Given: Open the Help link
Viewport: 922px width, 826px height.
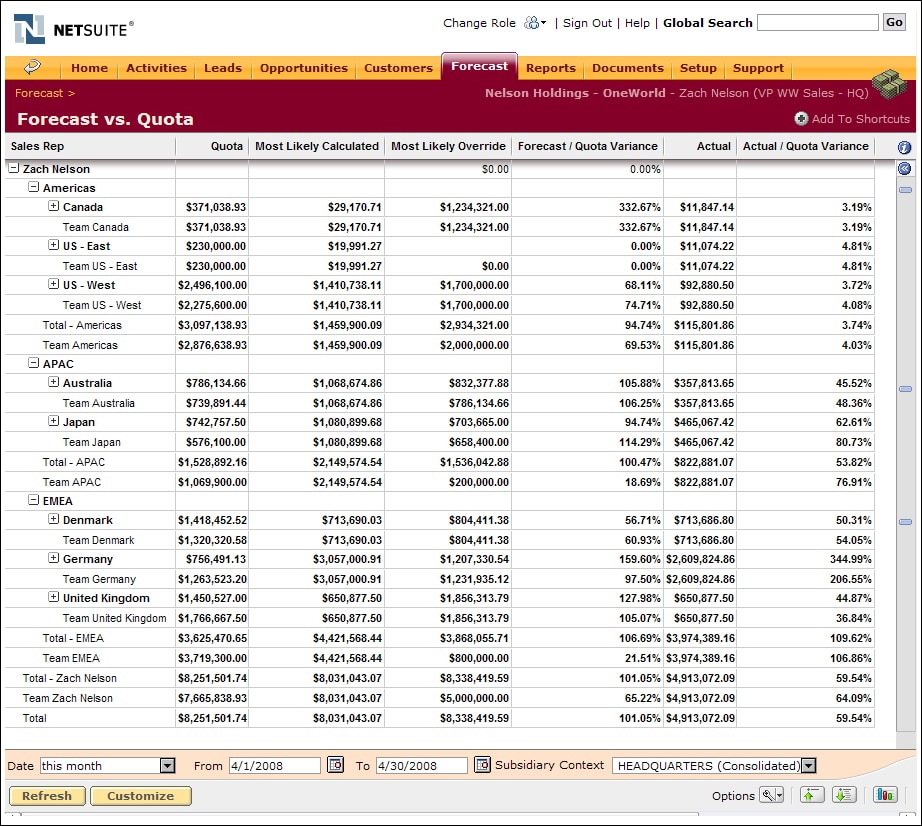Looking at the screenshot, I should [637, 23].
